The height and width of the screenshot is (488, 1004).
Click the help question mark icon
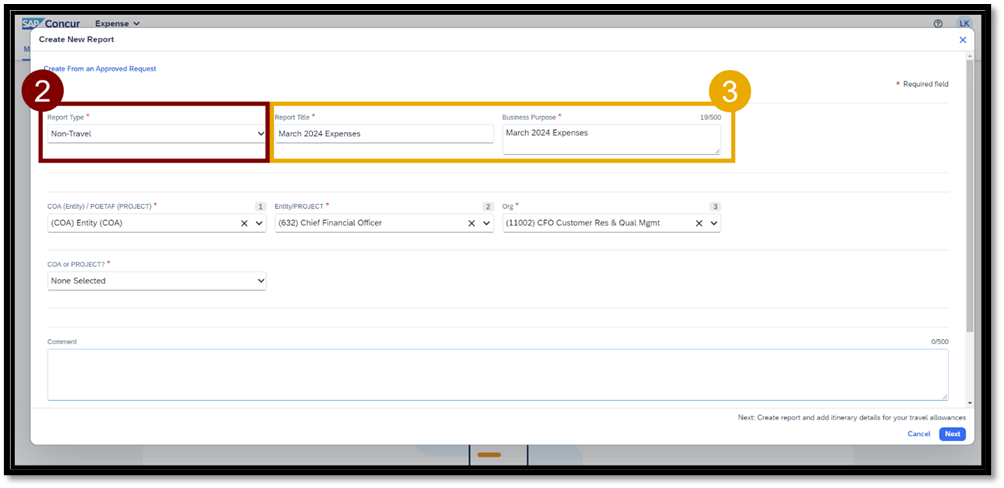coord(938,23)
